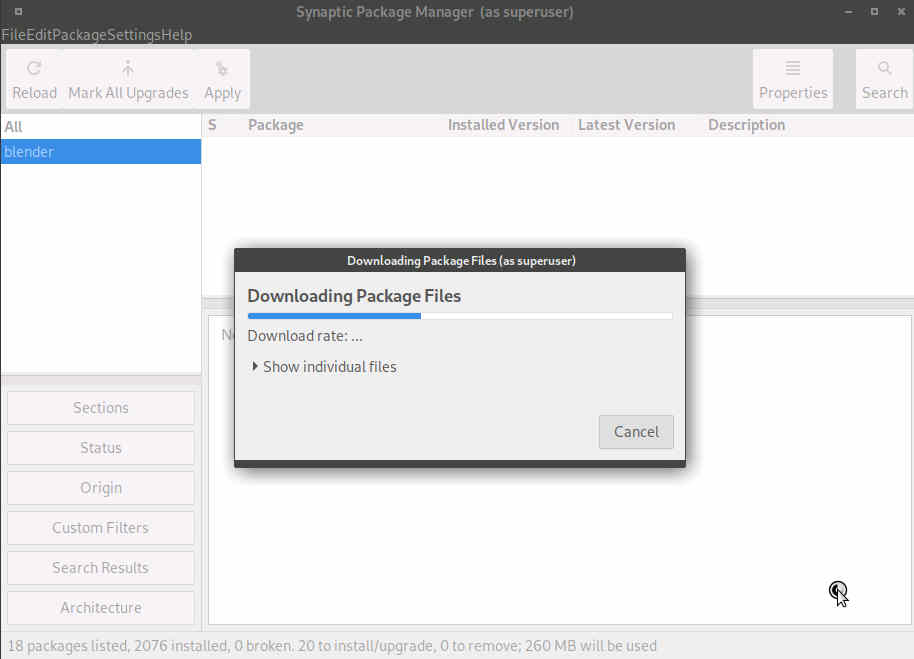914x659 pixels.
Task: Click the window menu icon in title bar
Action: click(18, 11)
